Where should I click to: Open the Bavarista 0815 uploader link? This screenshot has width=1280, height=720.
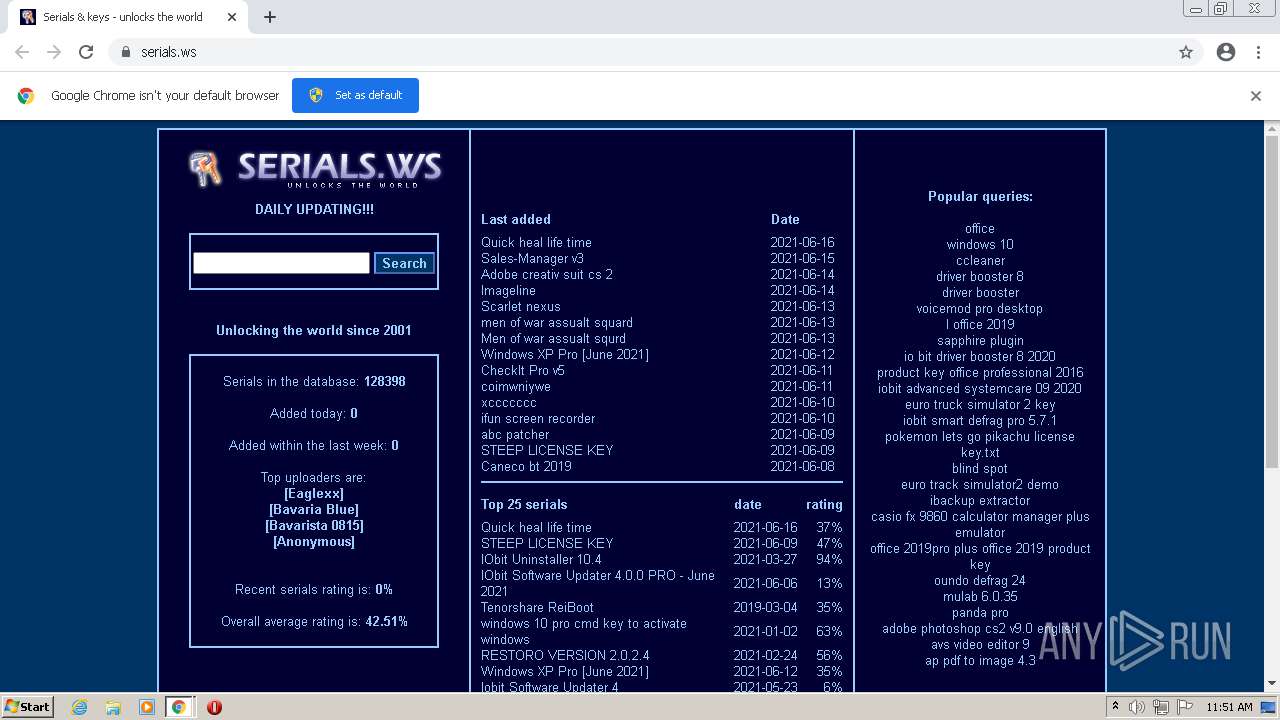(314, 525)
